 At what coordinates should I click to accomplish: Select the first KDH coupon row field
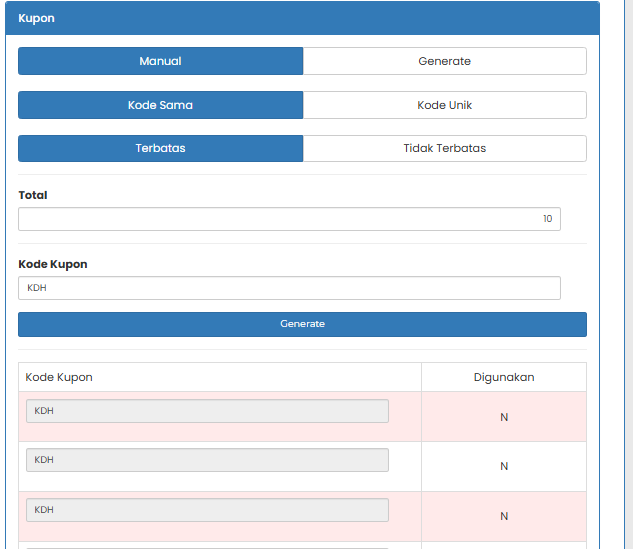(207, 411)
